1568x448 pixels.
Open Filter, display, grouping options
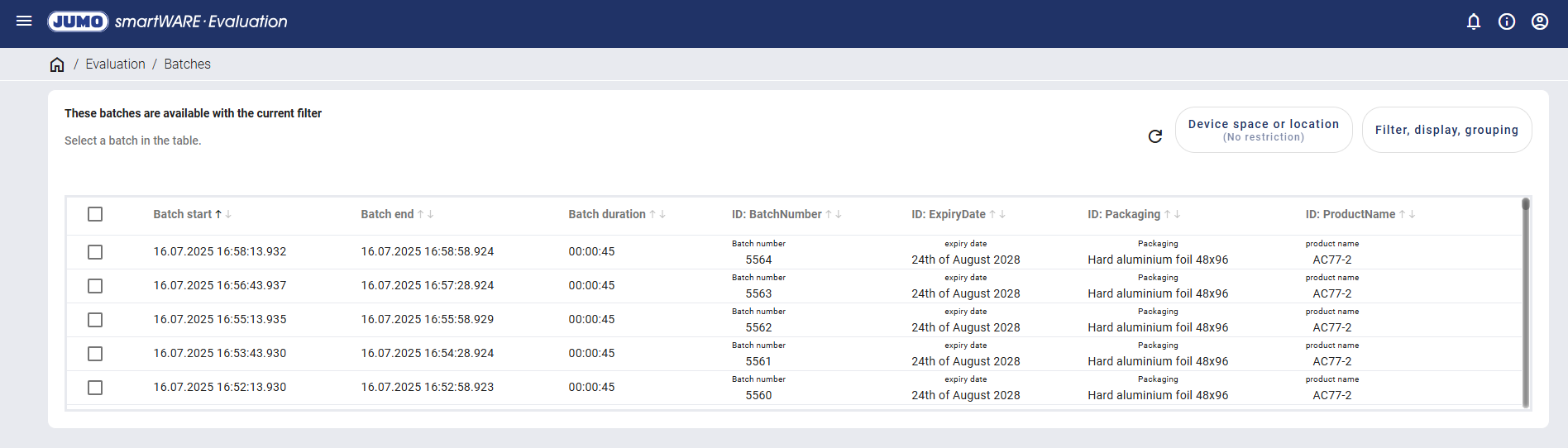click(1446, 130)
